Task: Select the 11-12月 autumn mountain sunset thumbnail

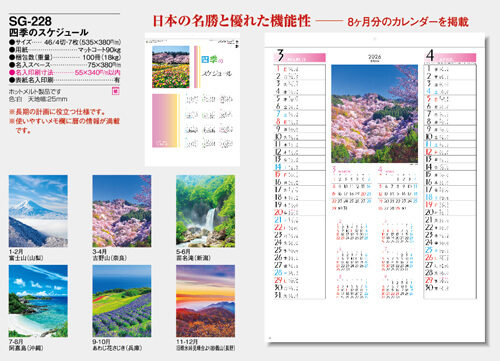Action: (205, 301)
